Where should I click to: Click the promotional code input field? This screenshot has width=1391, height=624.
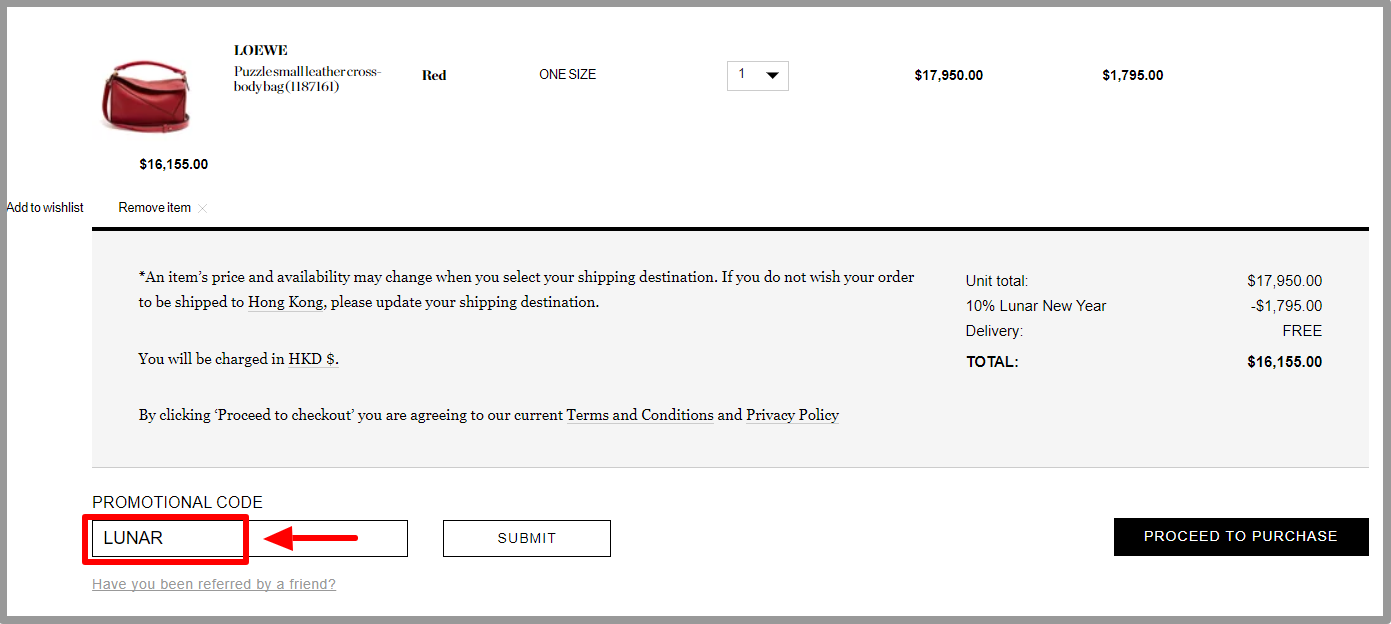(250, 538)
